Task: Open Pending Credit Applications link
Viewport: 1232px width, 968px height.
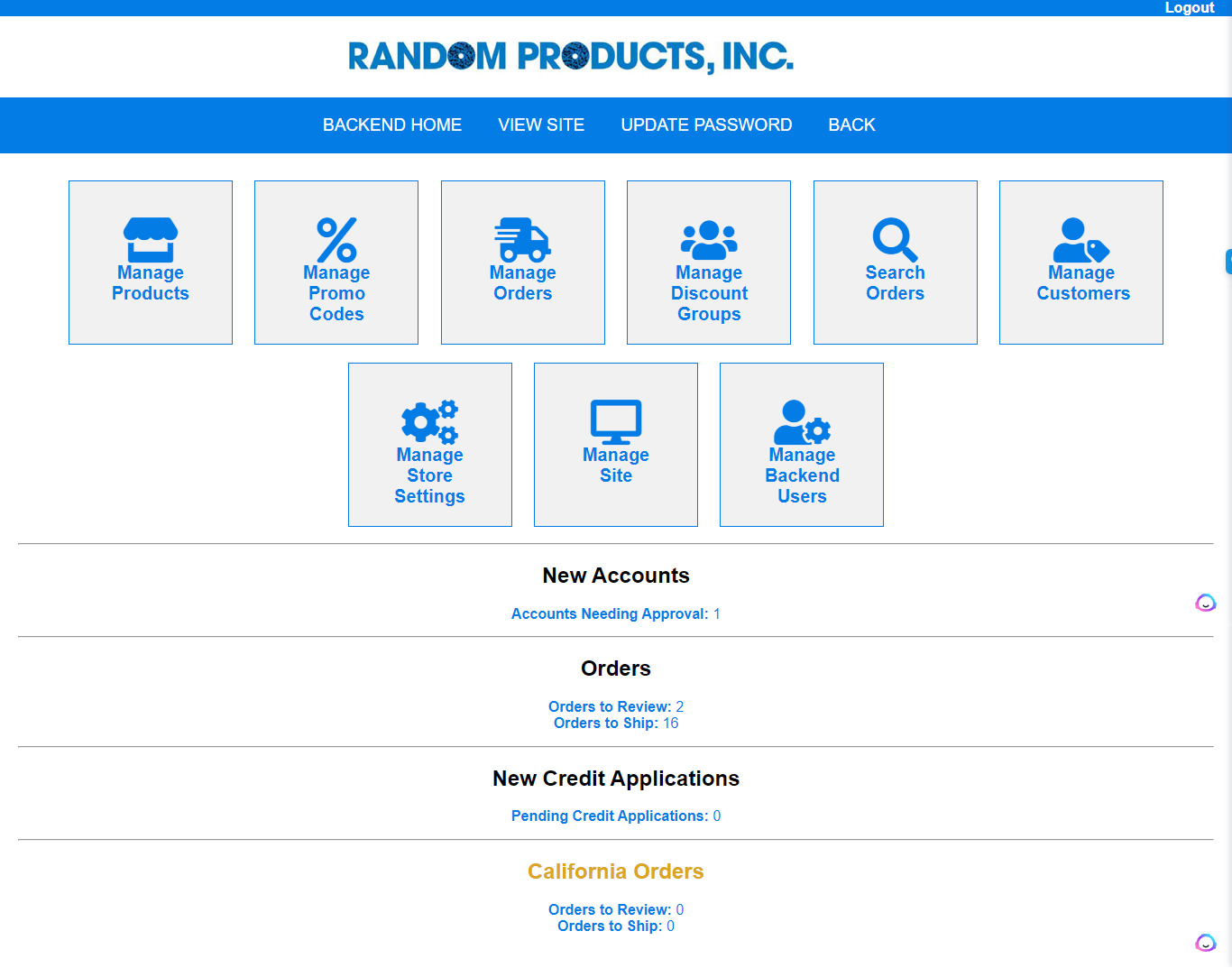Action: click(x=615, y=816)
